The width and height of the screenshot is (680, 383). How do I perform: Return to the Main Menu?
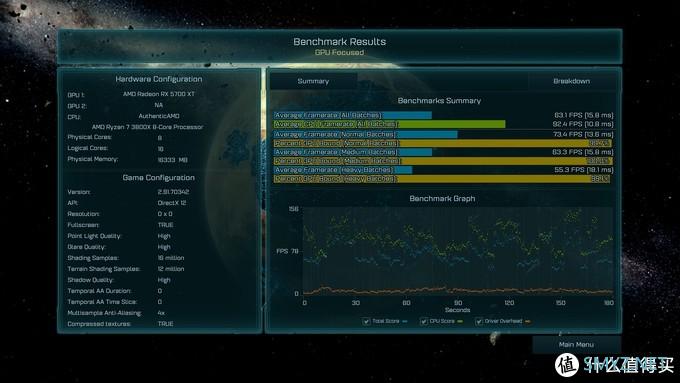tap(576, 344)
